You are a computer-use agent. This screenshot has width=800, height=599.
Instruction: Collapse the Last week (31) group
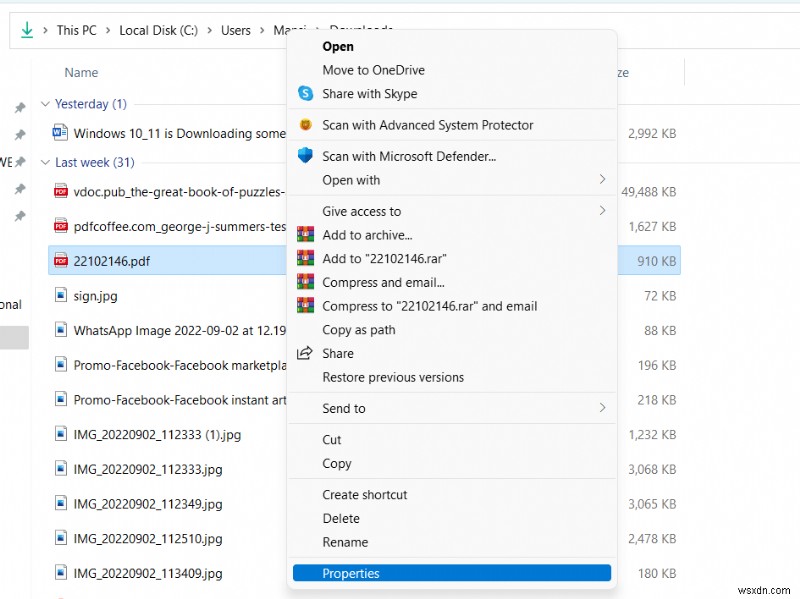[44, 162]
